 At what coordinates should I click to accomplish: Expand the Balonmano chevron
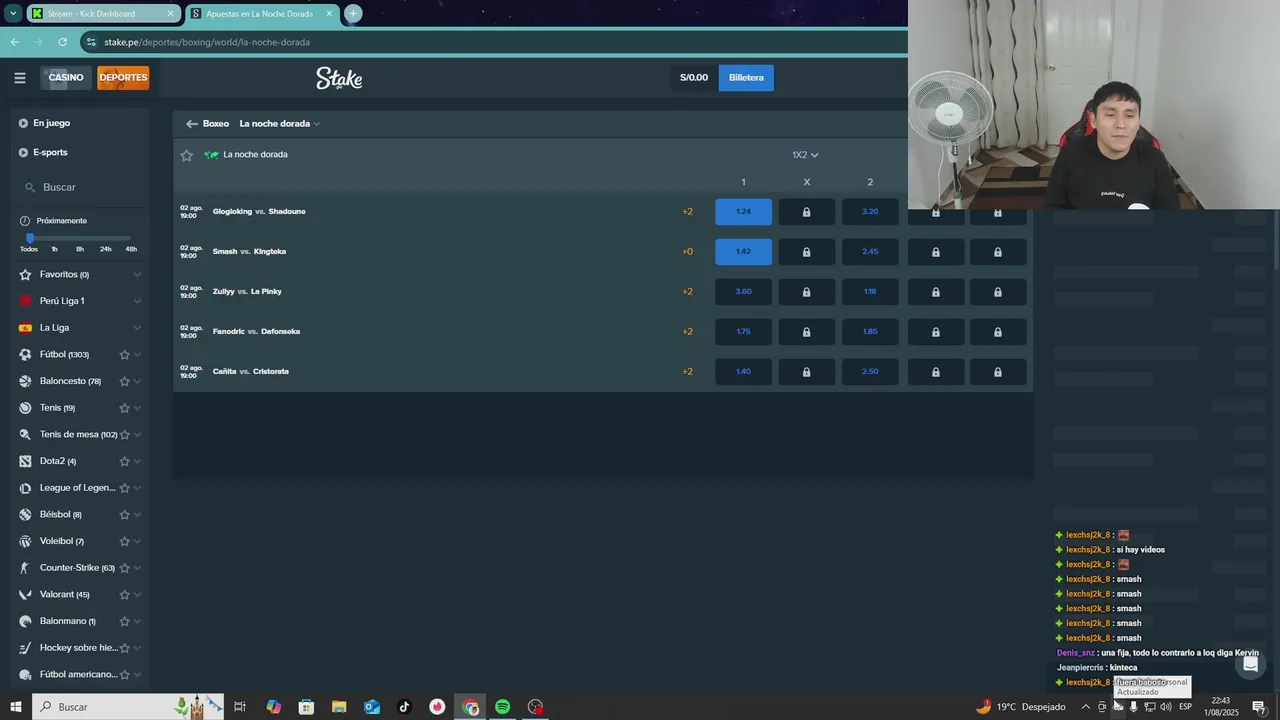[x=137, y=621]
